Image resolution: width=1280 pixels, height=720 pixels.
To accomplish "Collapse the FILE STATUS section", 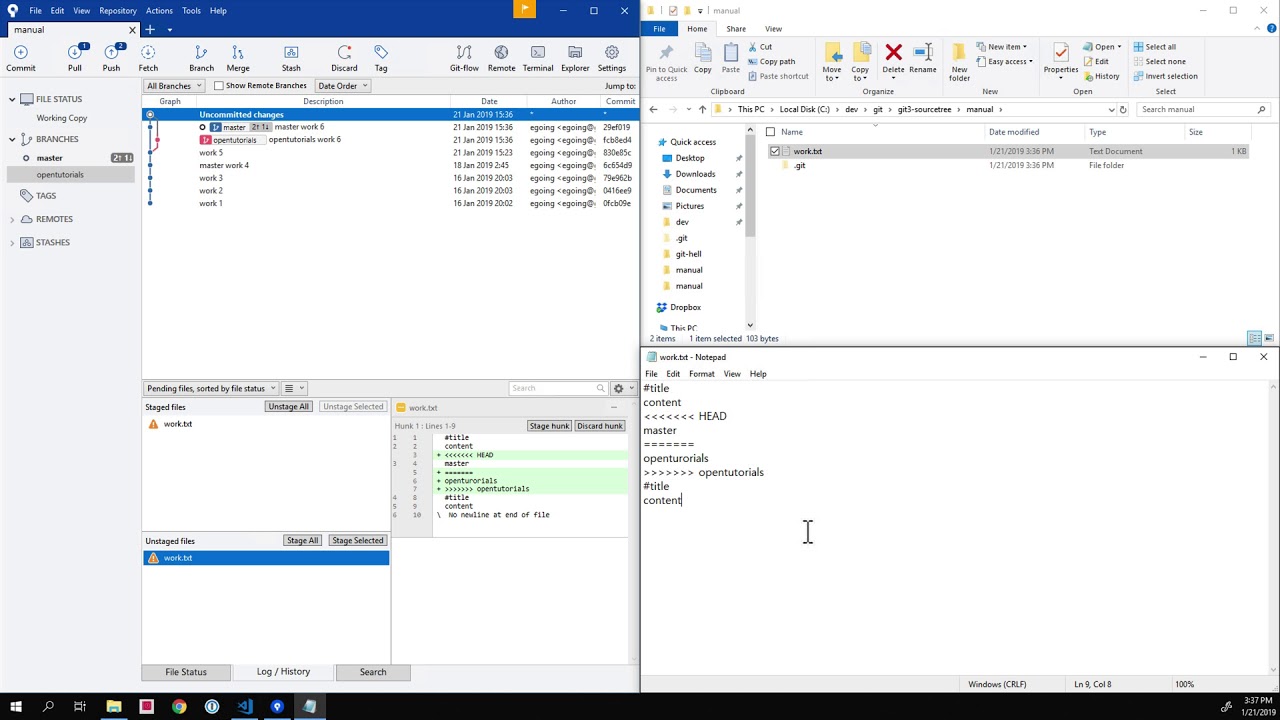I will click(12, 99).
